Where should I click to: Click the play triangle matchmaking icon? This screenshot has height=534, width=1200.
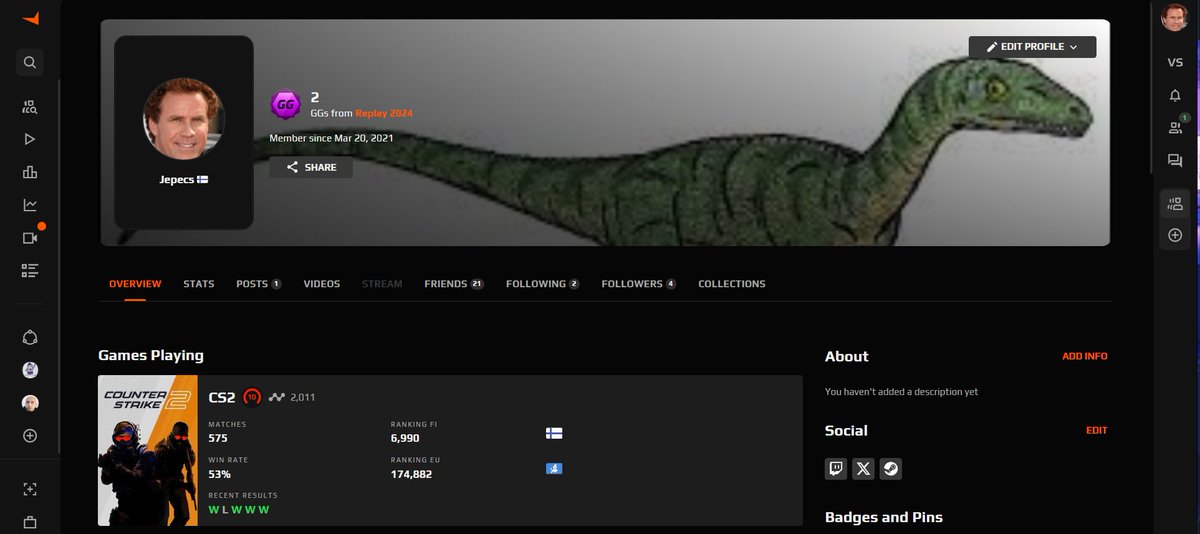point(30,139)
